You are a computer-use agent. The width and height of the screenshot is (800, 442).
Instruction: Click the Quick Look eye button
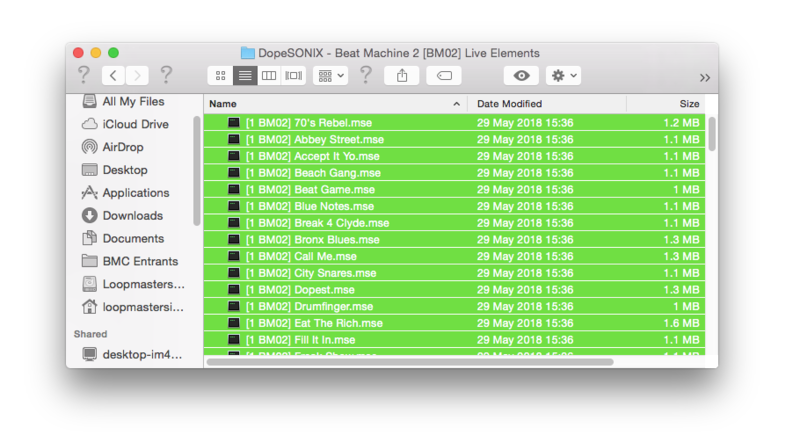(x=522, y=76)
